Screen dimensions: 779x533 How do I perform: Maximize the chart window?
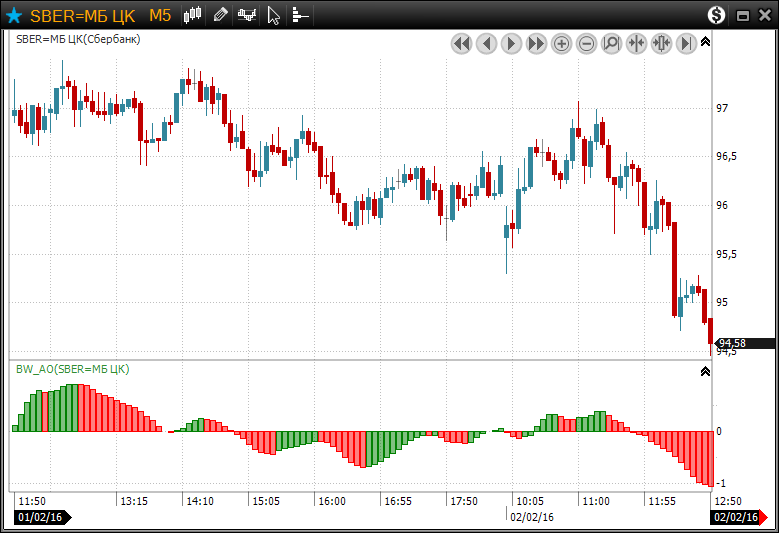click(742, 15)
